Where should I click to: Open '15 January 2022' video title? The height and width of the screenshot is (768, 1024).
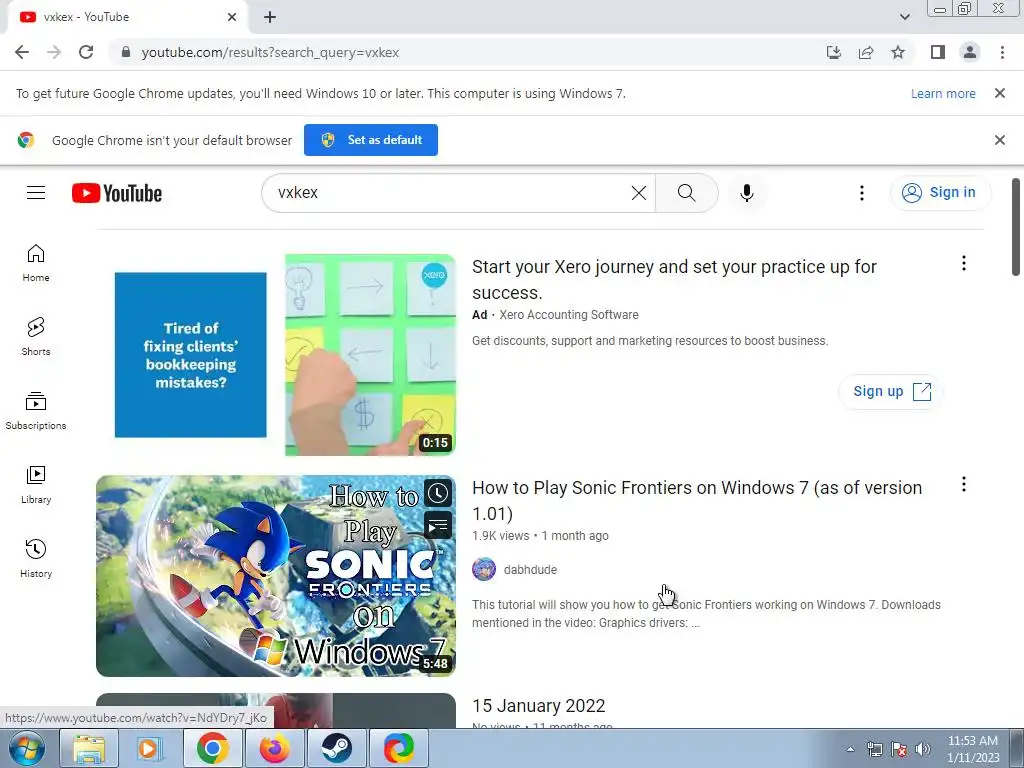click(x=539, y=705)
